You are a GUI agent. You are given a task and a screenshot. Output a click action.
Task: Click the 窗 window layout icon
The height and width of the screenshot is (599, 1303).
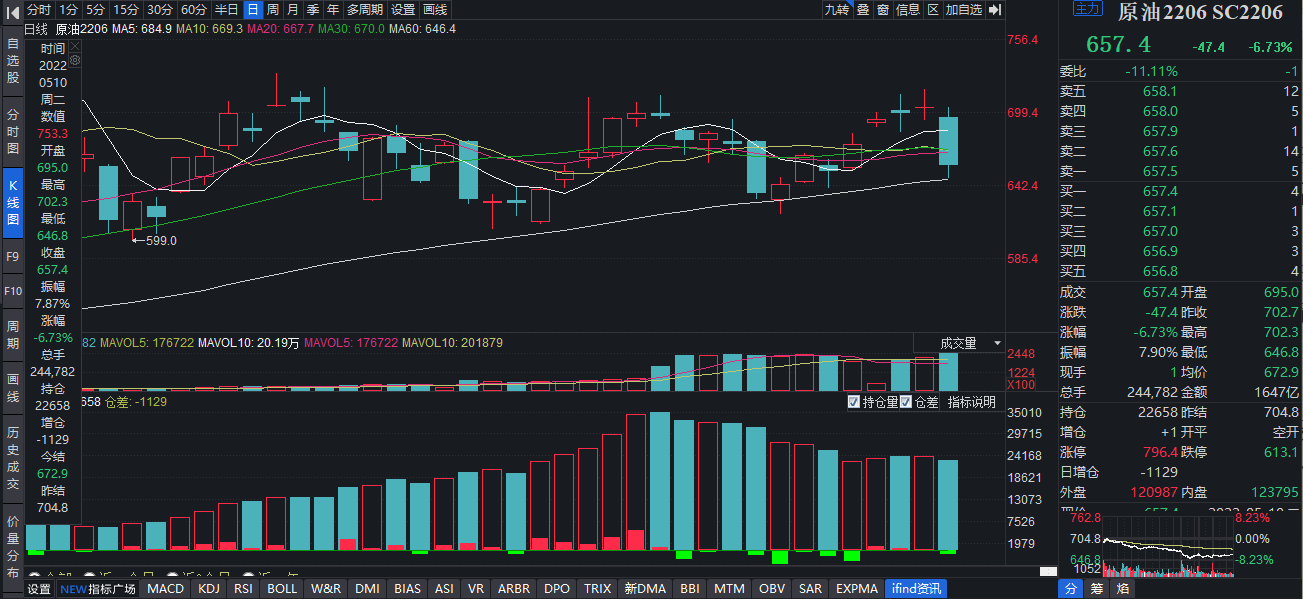tap(882, 9)
